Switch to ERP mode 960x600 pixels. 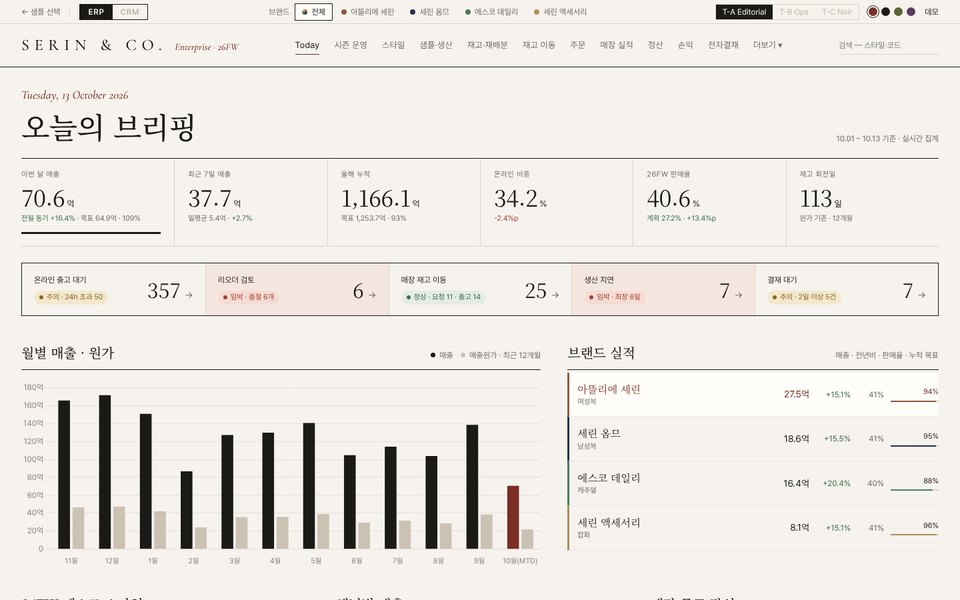[96, 12]
